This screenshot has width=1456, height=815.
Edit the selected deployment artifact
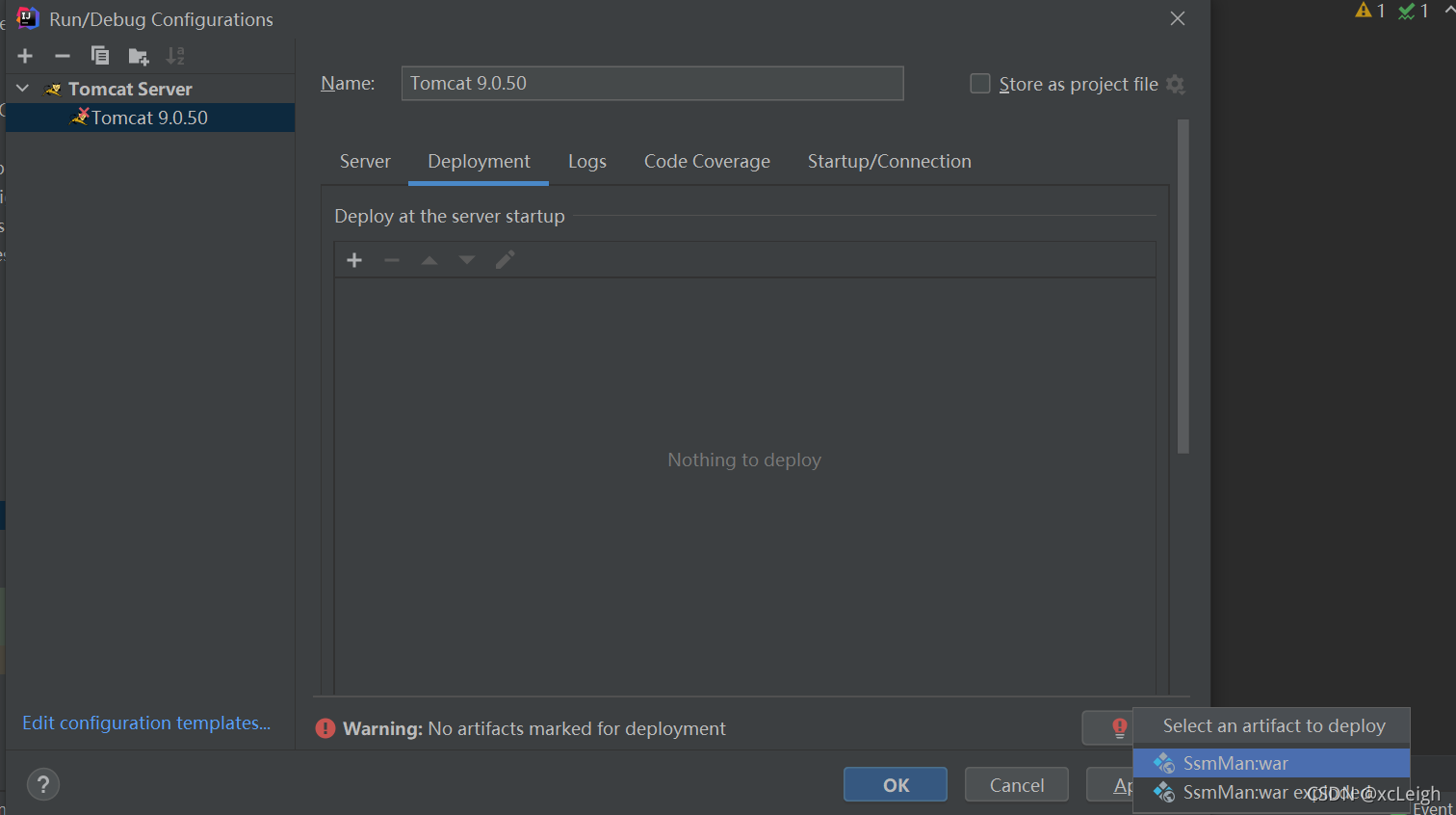505,260
